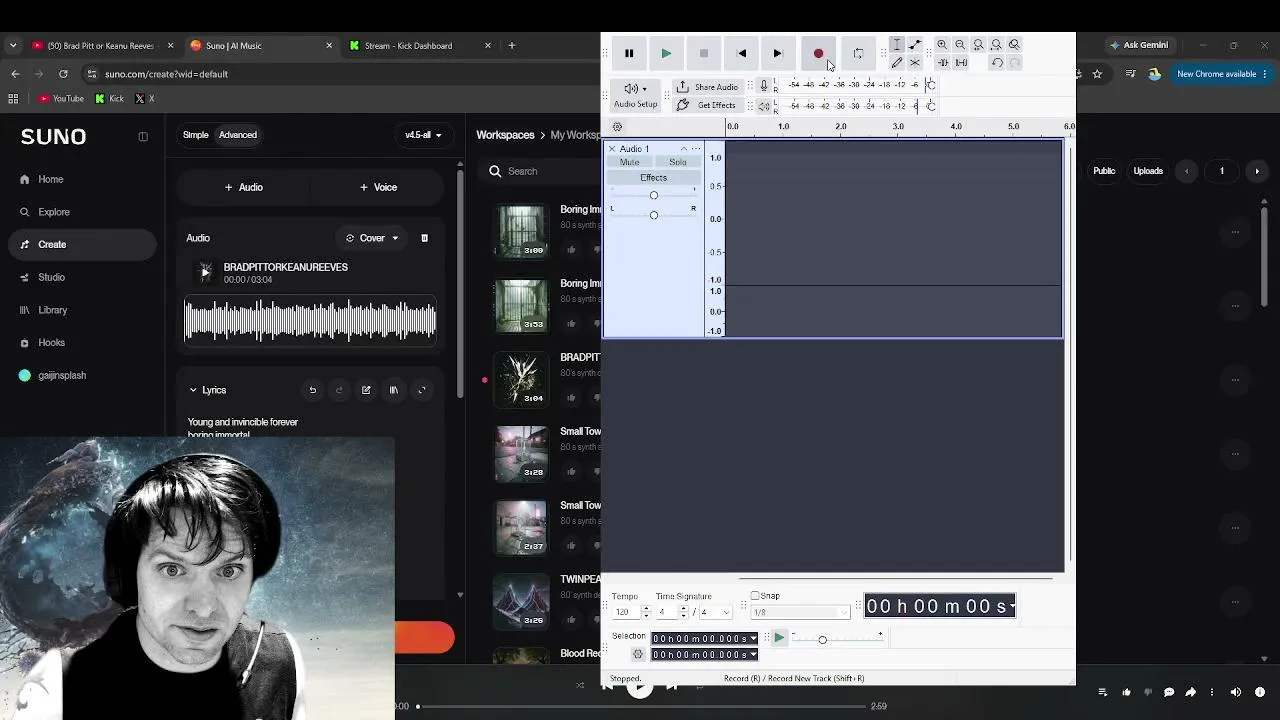
Task: Switch to the Brad Pitt or Keanu Reeves tab
Action: (x=103, y=45)
